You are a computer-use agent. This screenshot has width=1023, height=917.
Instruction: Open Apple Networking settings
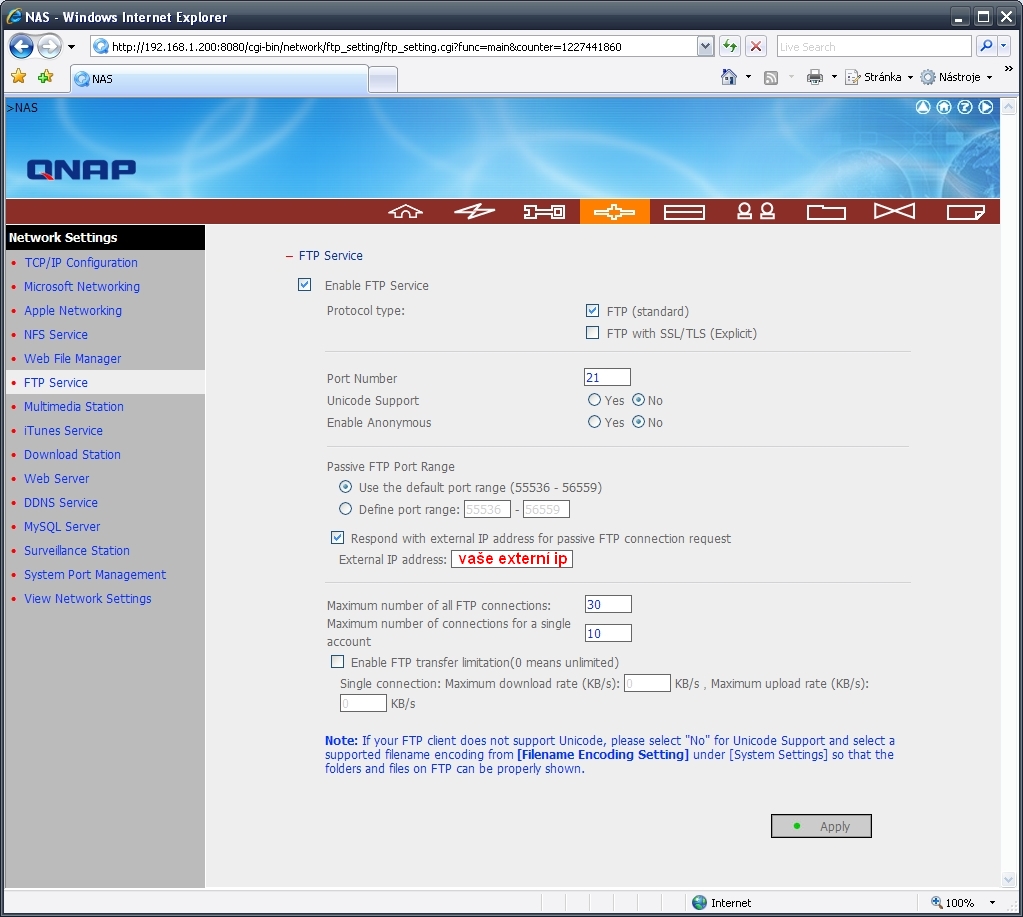pos(73,310)
